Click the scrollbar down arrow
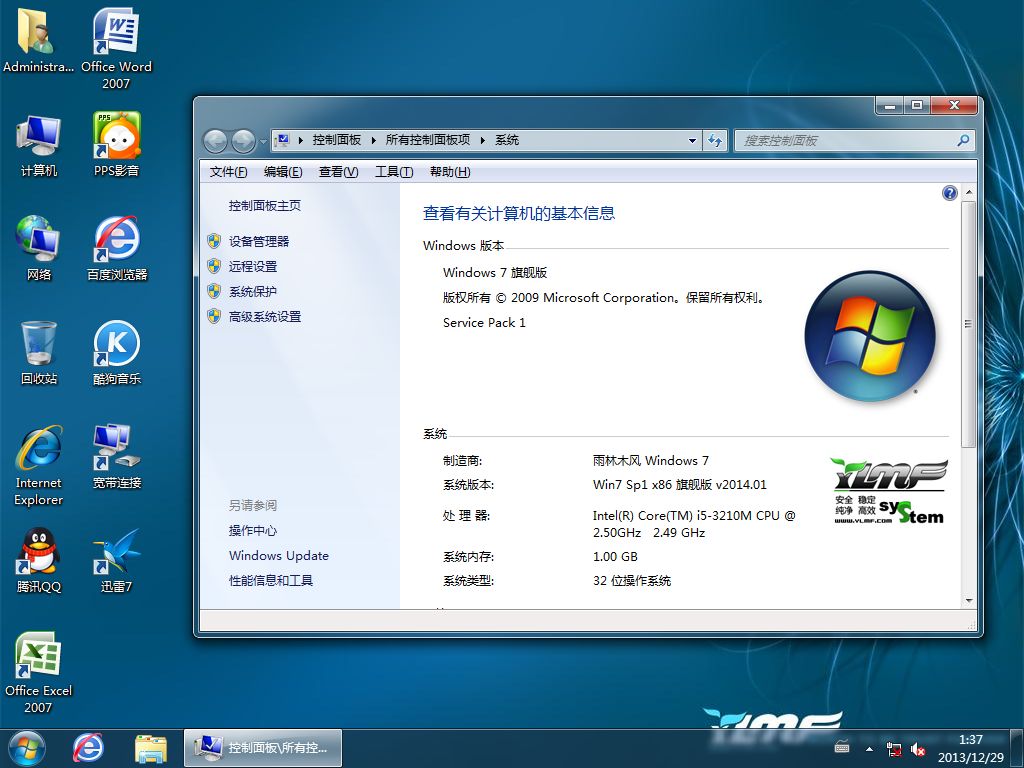Image resolution: width=1024 pixels, height=768 pixels. pos(968,601)
